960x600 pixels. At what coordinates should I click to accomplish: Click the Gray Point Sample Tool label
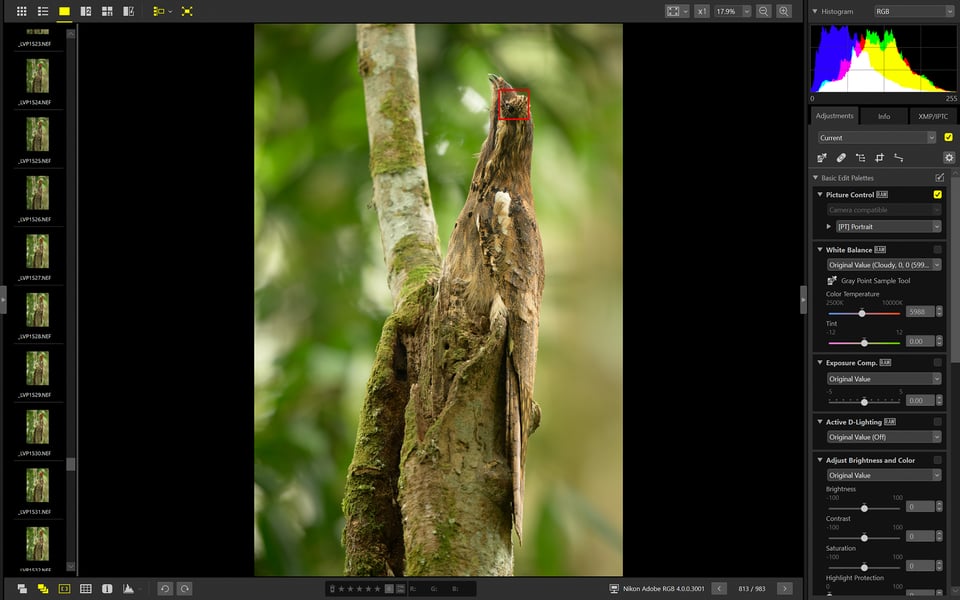876,280
